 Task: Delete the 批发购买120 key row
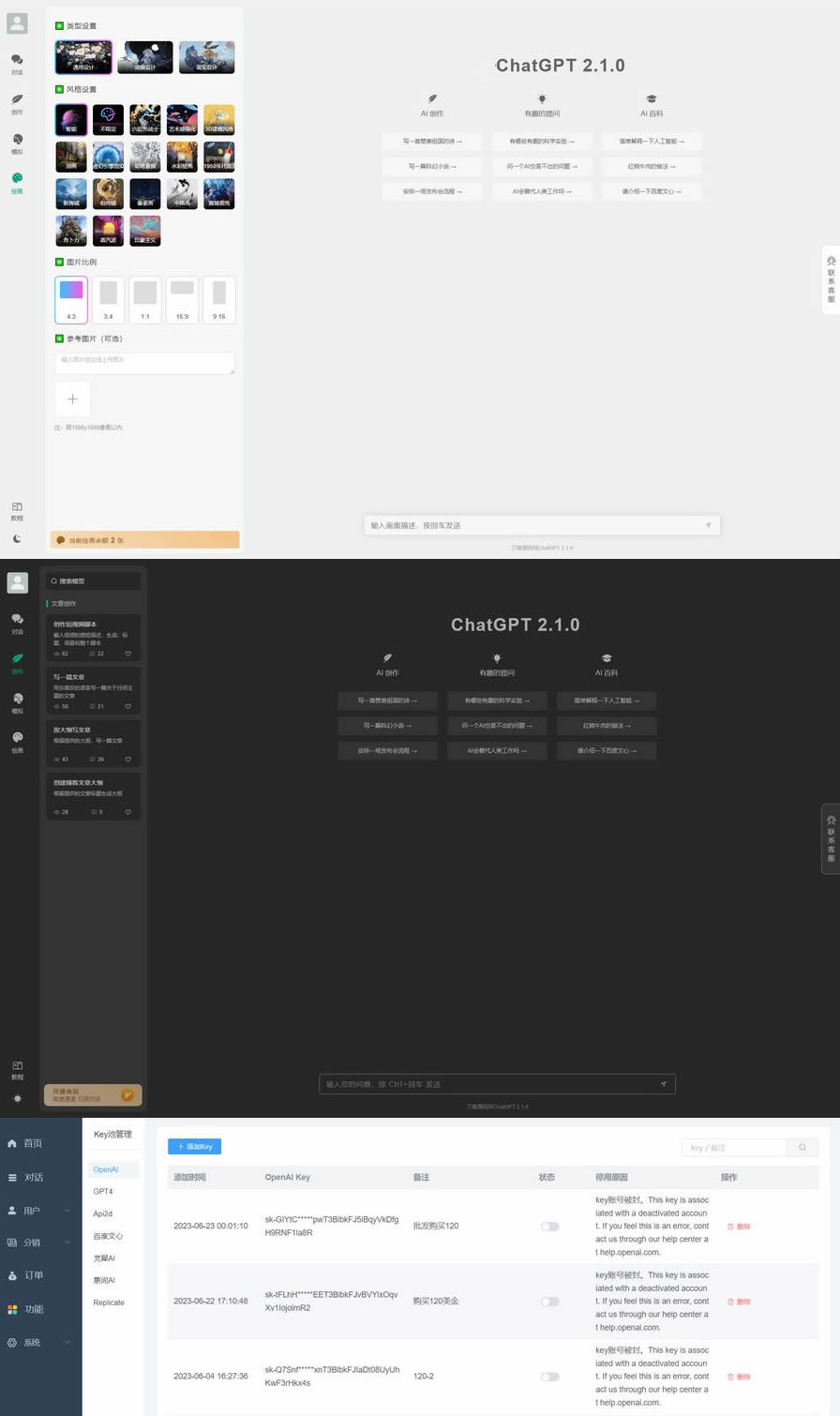click(x=739, y=1226)
